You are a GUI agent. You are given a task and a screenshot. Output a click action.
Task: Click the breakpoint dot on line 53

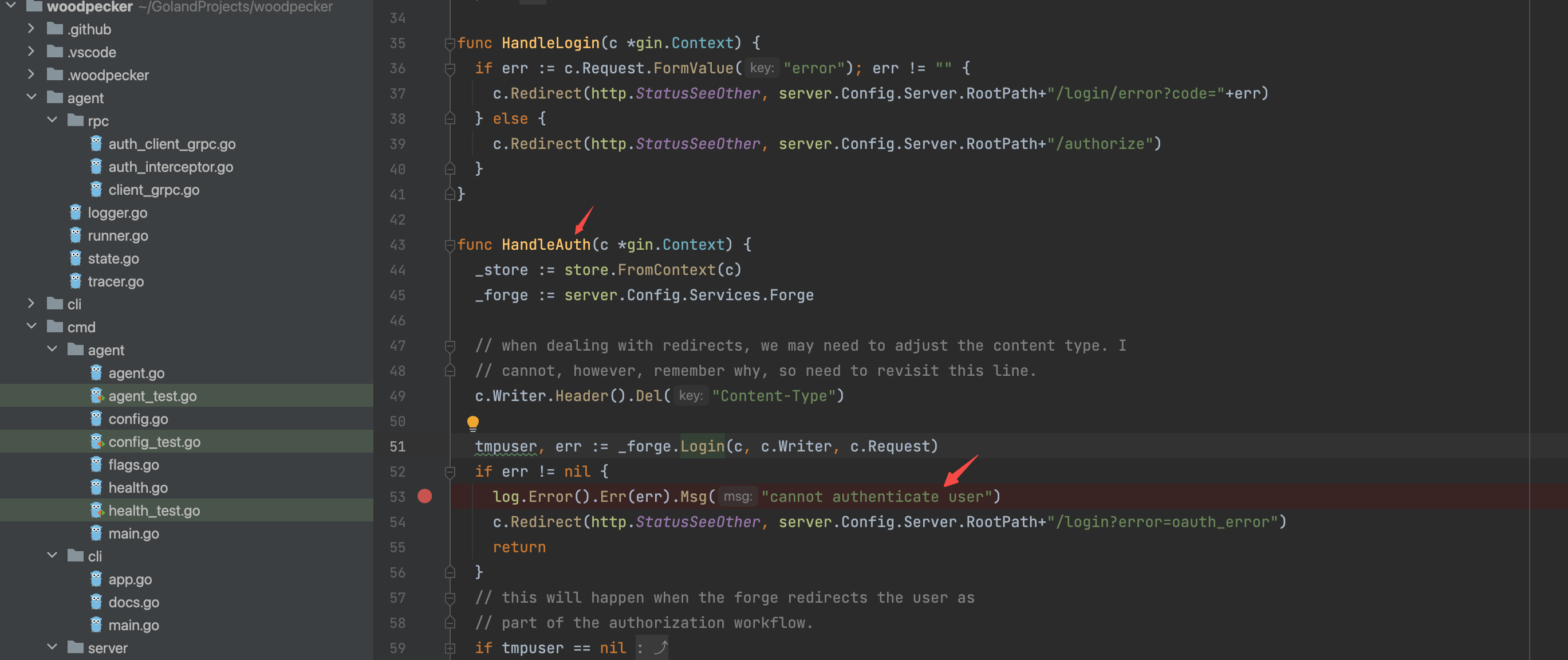point(425,496)
